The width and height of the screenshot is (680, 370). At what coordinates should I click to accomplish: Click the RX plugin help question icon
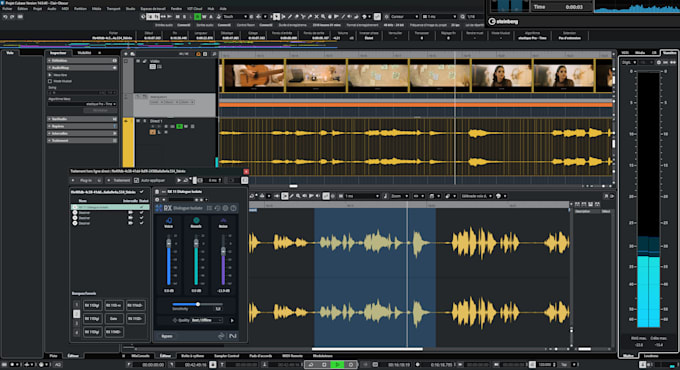click(x=233, y=208)
